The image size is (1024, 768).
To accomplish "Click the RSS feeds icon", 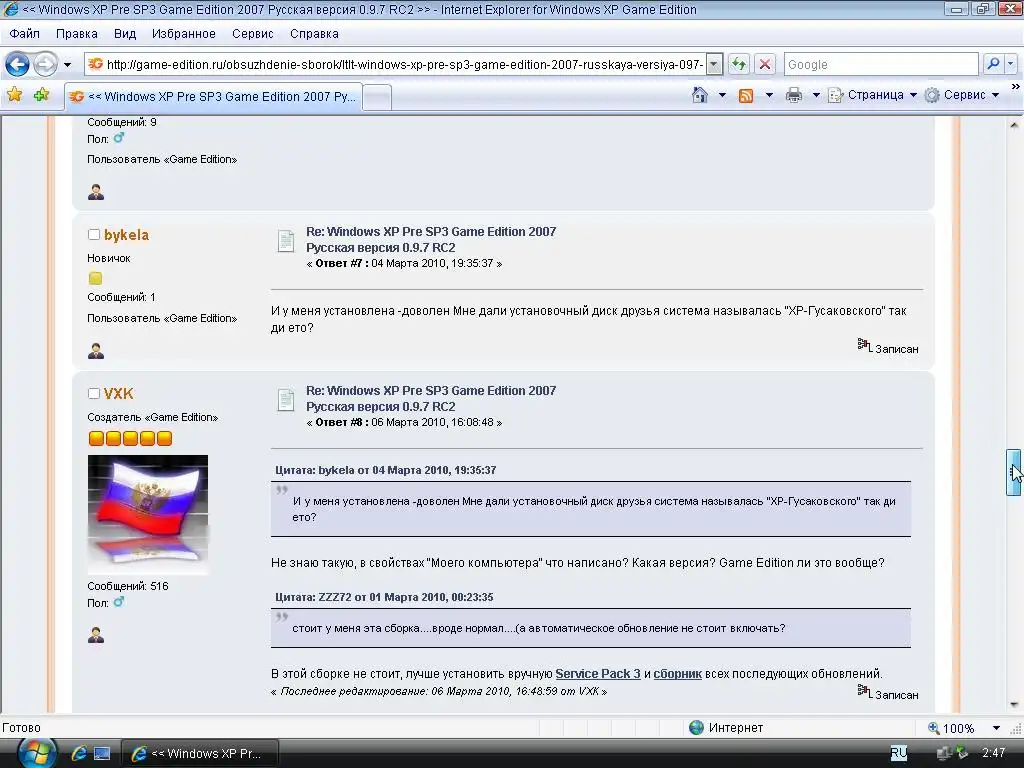I will point(746,95).
